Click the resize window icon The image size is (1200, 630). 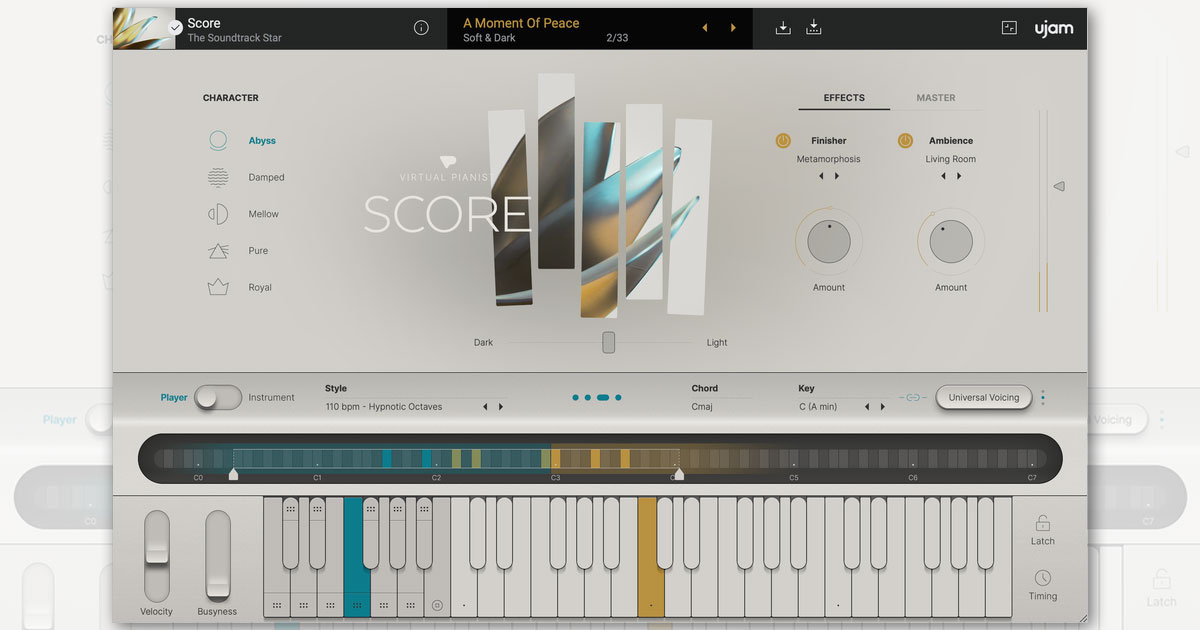(x=1009, y=28)
